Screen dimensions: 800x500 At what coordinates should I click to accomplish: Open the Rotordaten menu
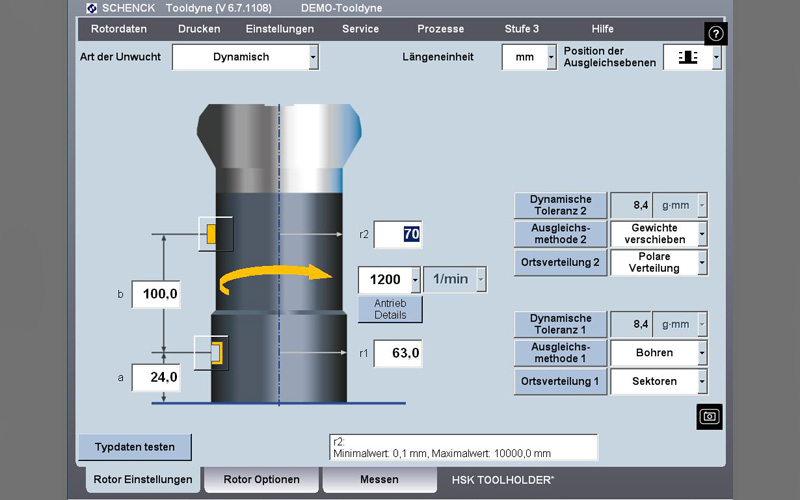119,29
